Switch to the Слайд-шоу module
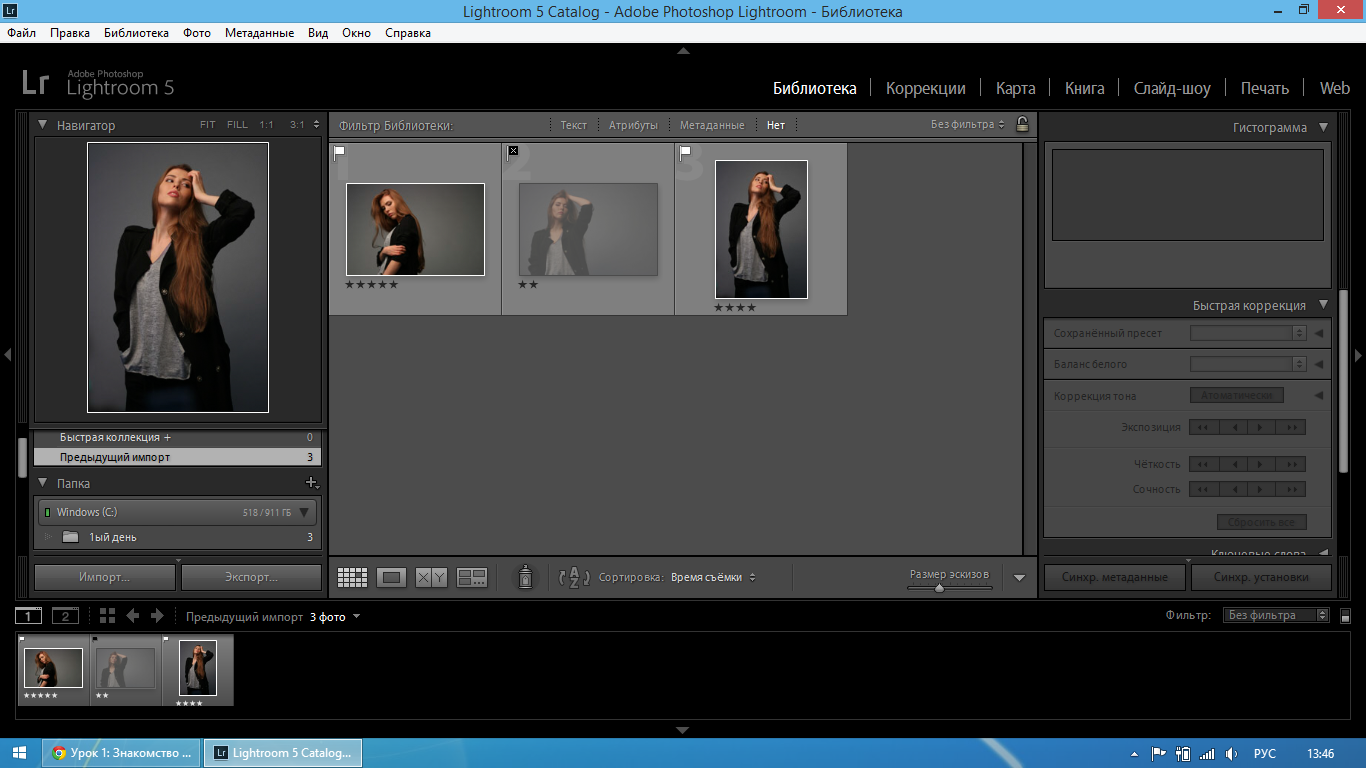This screenshot has width=1366, height=768. click(1172, 88)
